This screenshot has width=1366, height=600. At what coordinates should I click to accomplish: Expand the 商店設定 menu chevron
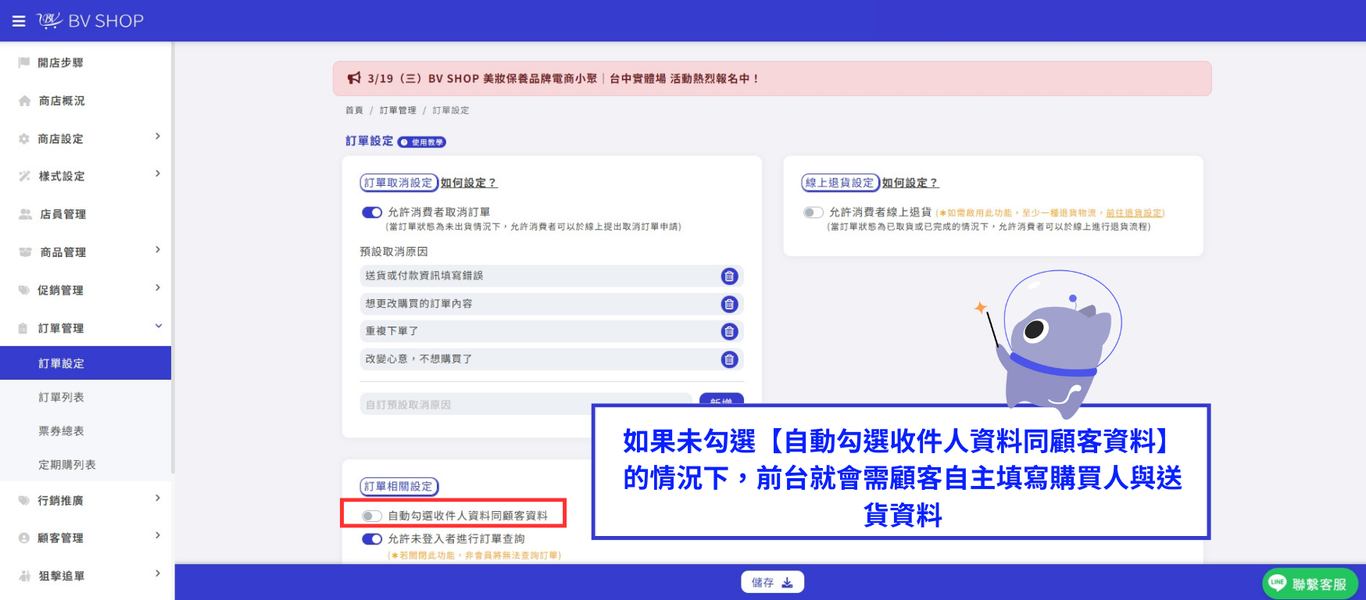click(157, 137)
